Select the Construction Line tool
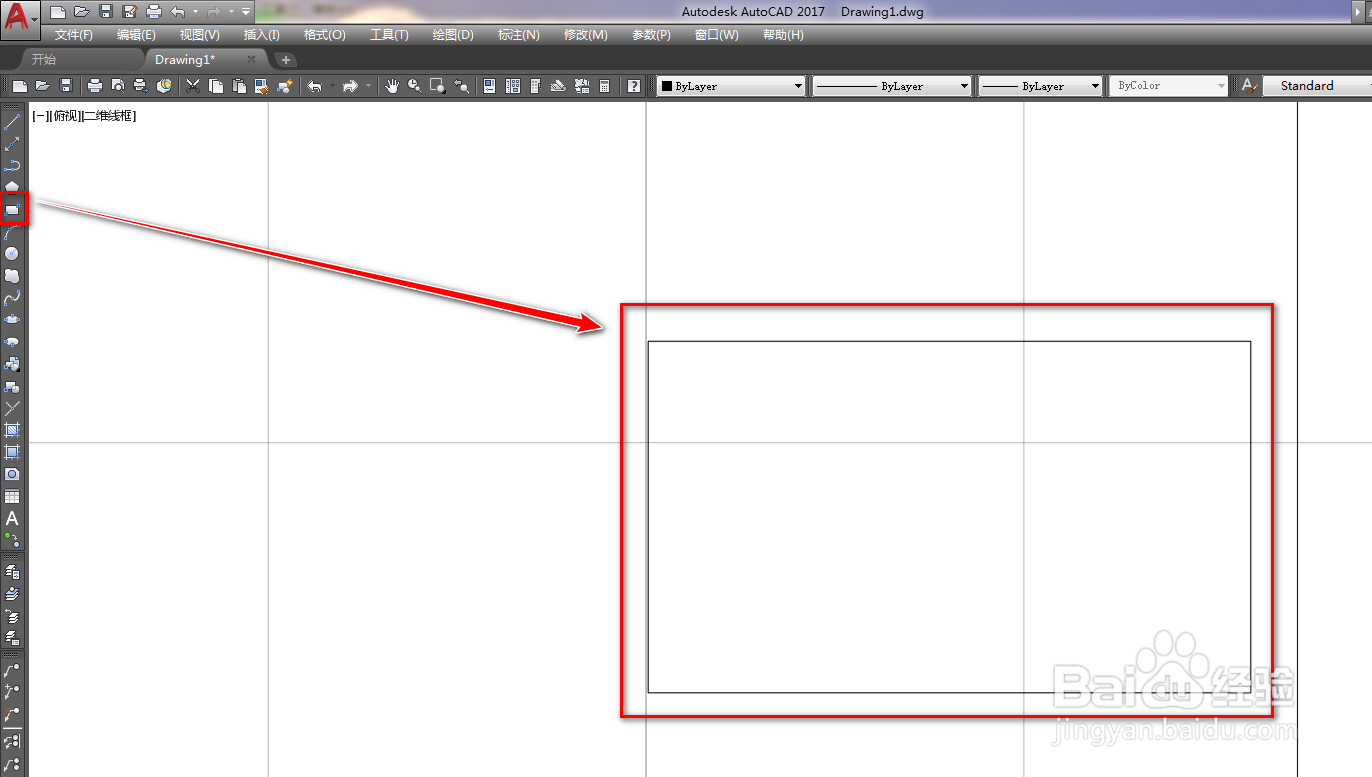This screenshot has width=1372, height=777. click(x=12, y=144)
